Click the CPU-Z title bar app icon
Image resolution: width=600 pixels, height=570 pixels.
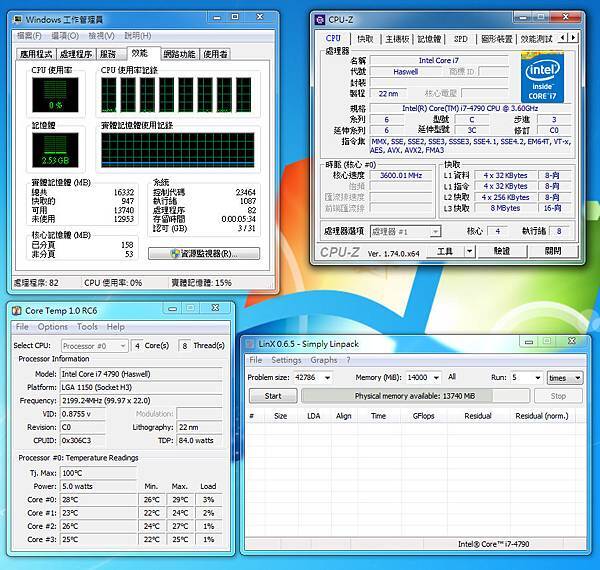(x=320, y=20)
